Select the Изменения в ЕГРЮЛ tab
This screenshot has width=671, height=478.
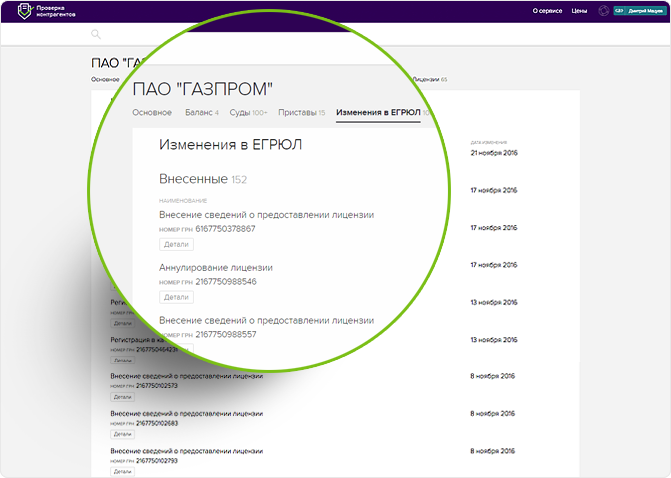[x=380, y=113]
